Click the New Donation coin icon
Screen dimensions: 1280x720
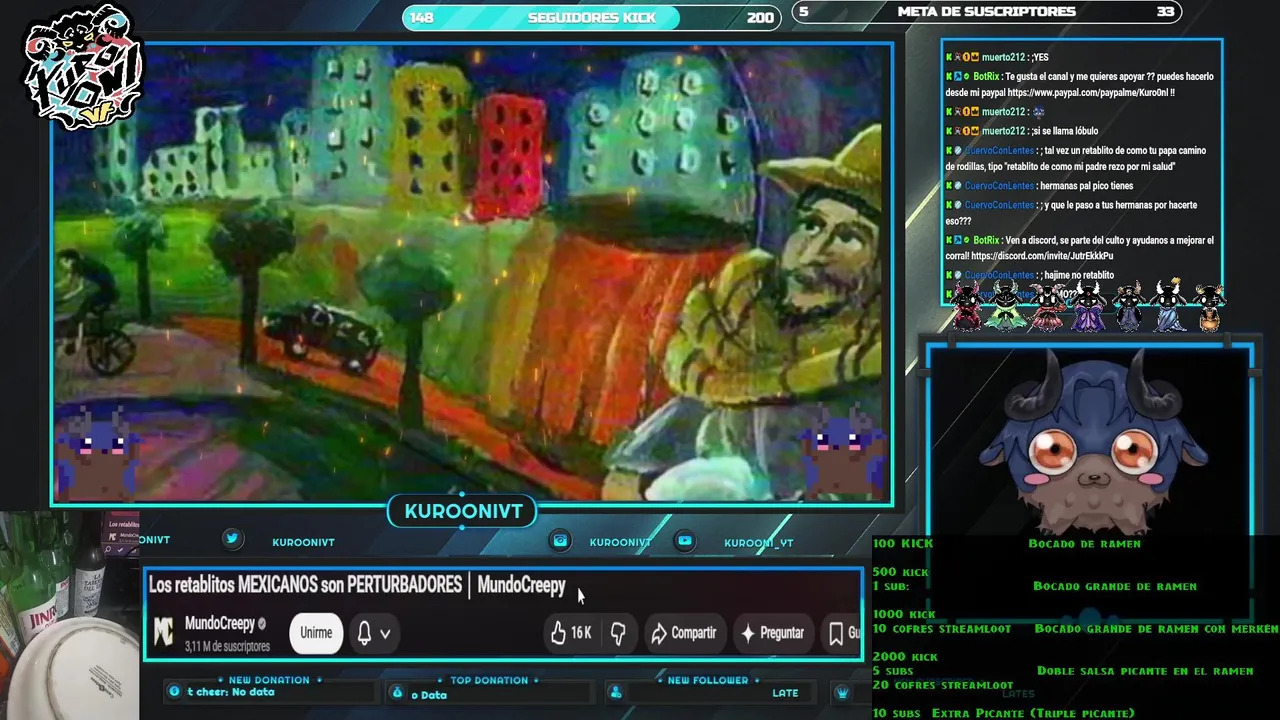[x=174, y=691]
